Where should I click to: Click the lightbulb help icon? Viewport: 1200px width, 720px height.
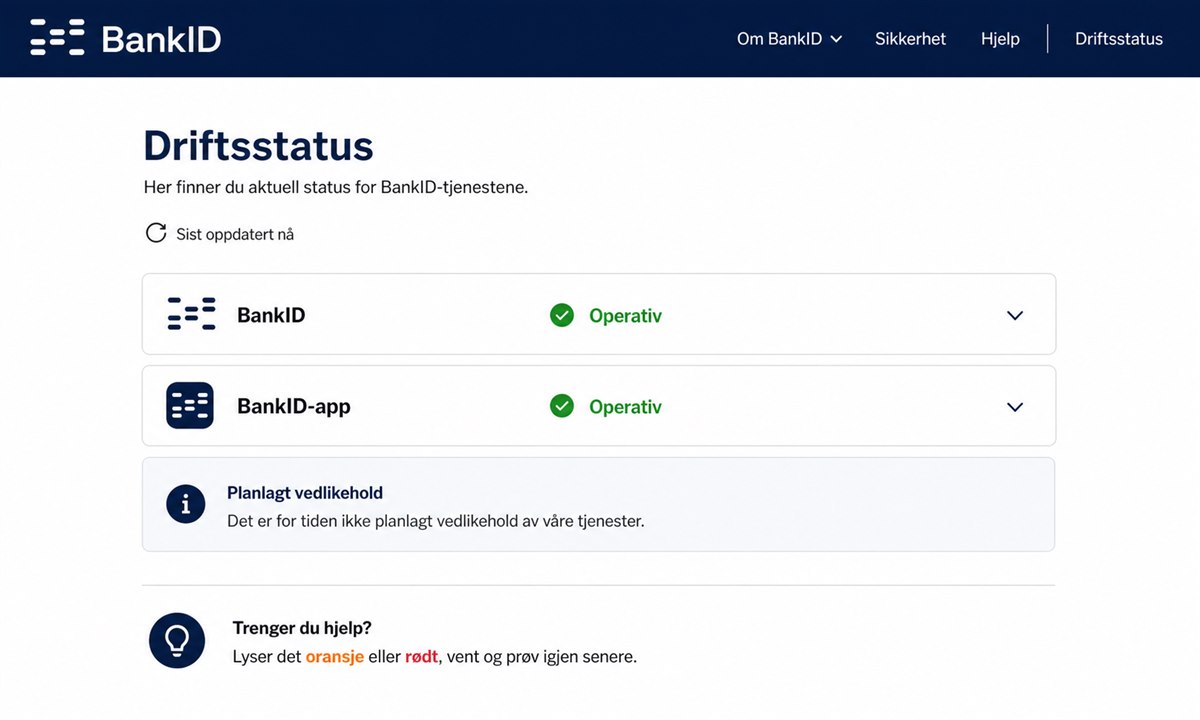coord(177,641)
